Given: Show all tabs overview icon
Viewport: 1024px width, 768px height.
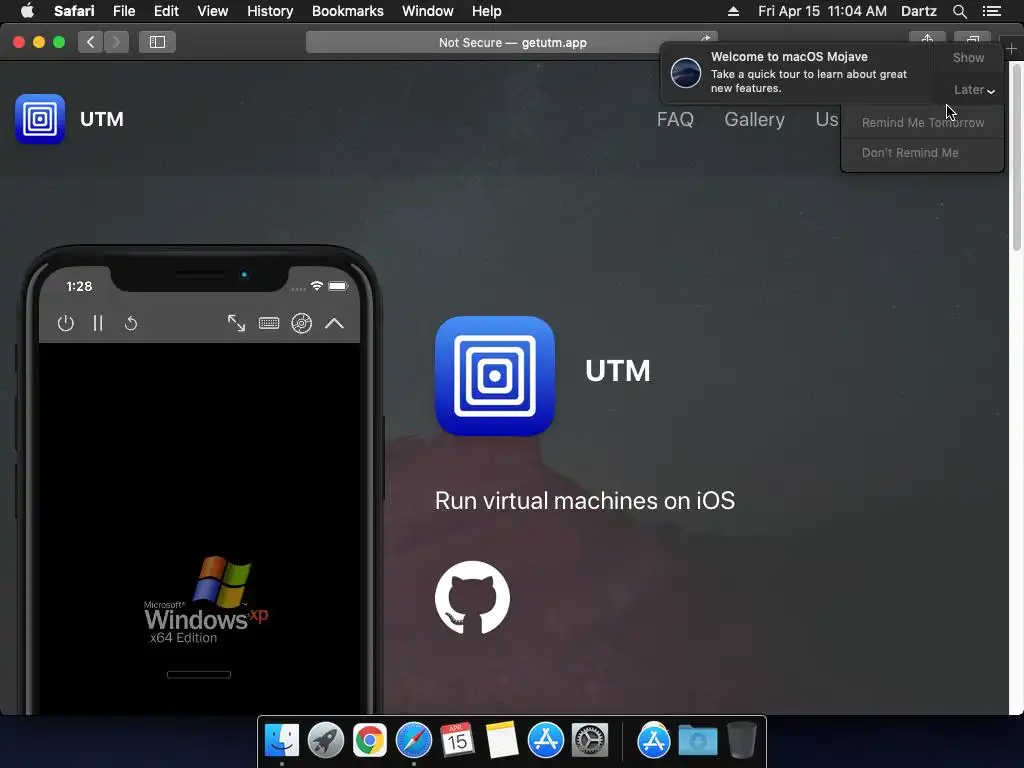Looking at the screenshot, I should click(x=972, y=38).
